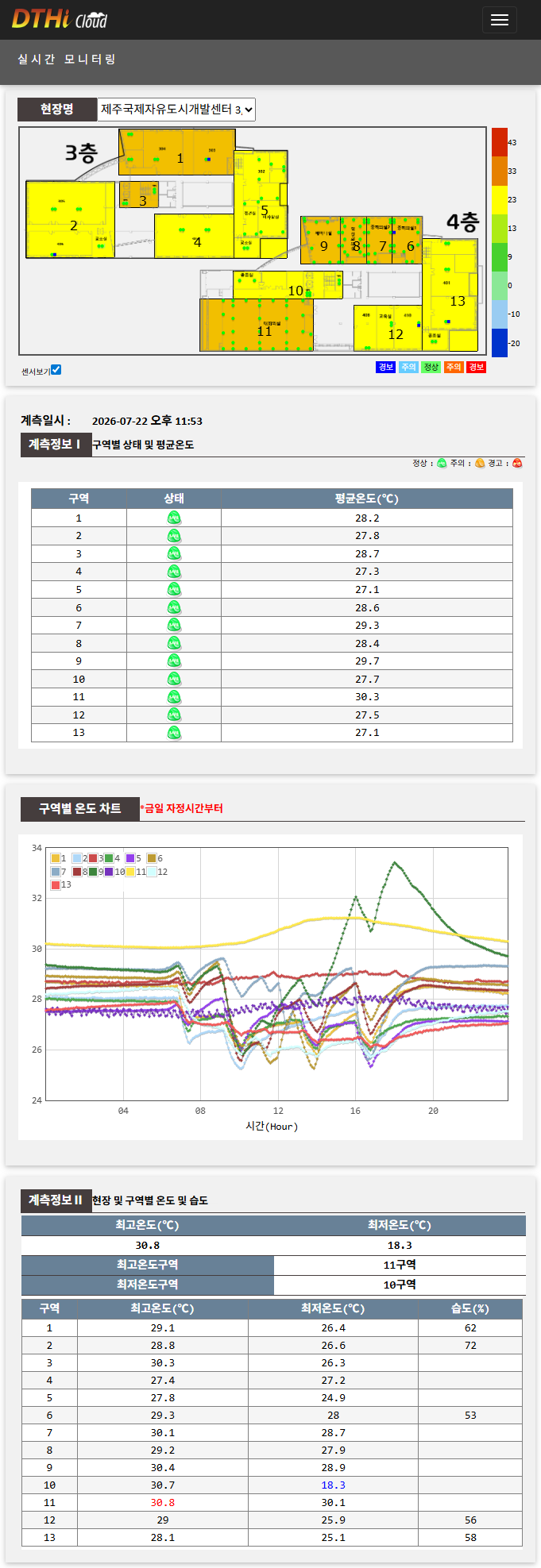Click the red 30.8 max temperature value
The image size is (541, 1568).
(x=163, y=1502)
